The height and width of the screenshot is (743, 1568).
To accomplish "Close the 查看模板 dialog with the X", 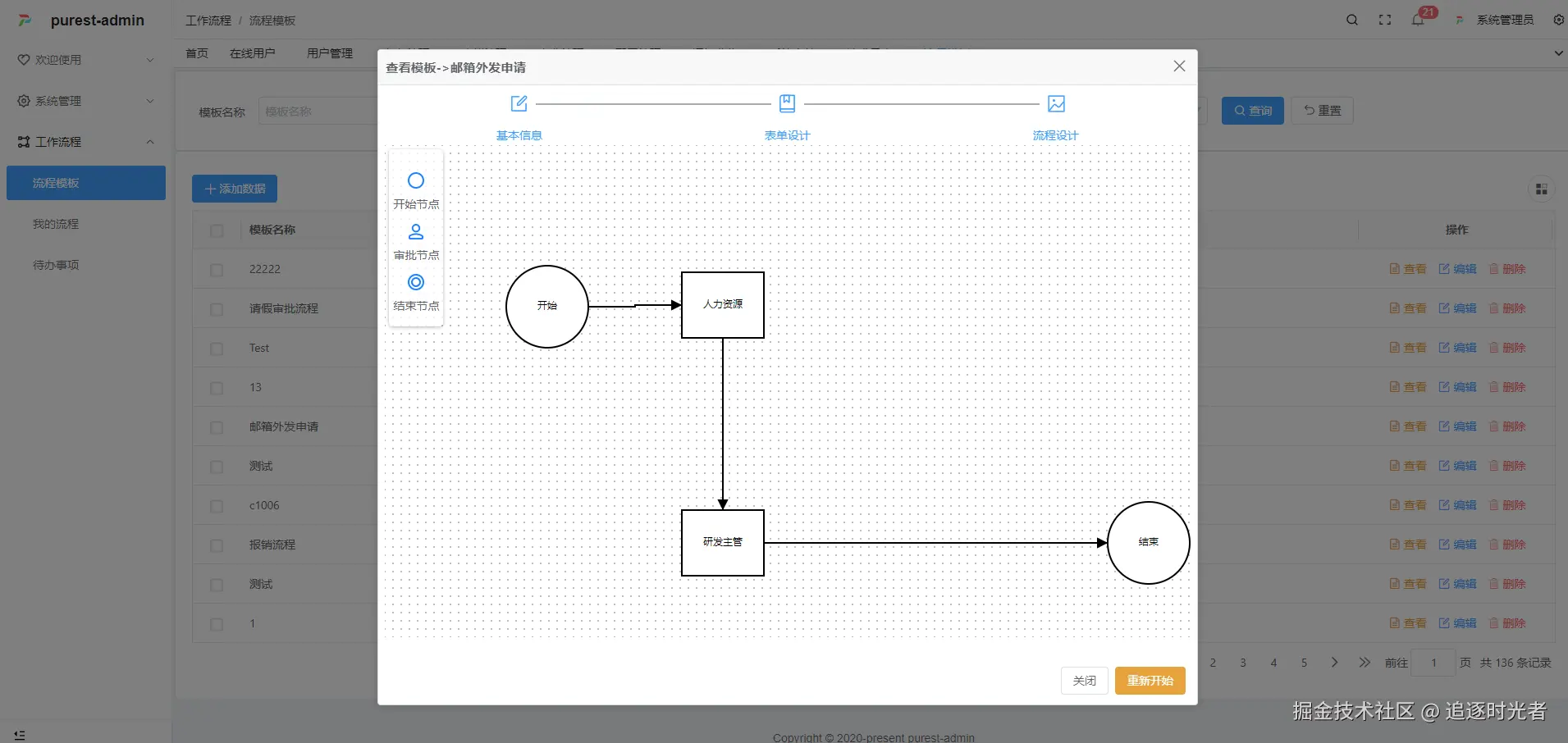I will coord(1179,66).
